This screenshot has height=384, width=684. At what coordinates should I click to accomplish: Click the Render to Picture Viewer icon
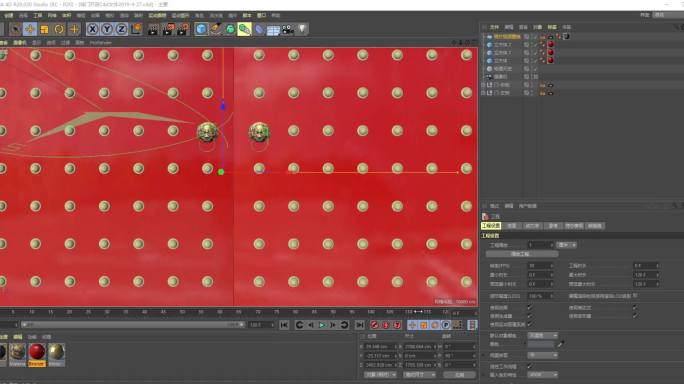[168, 29]
